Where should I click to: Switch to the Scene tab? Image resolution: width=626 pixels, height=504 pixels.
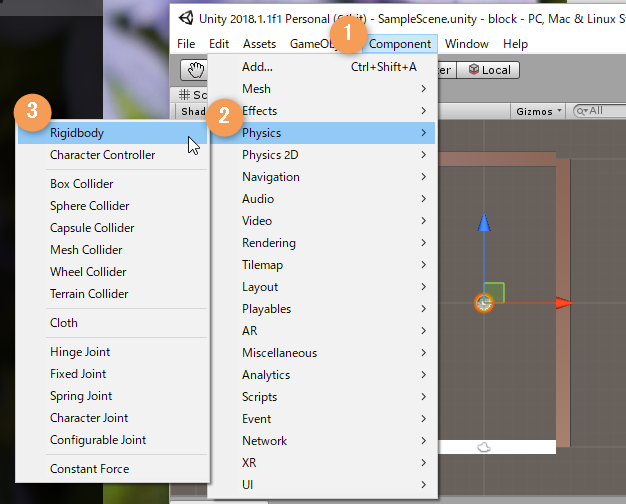[193, 95]
